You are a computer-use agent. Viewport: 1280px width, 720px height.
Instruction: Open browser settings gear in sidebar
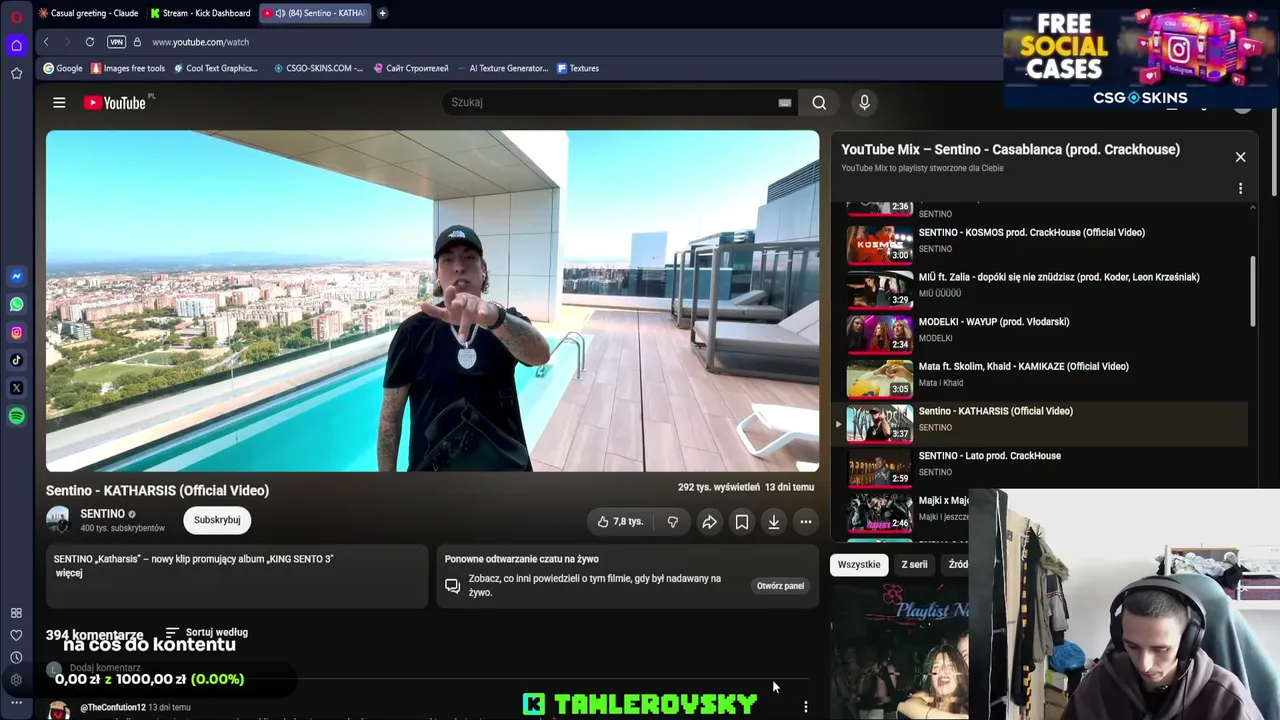pos(16,680)
